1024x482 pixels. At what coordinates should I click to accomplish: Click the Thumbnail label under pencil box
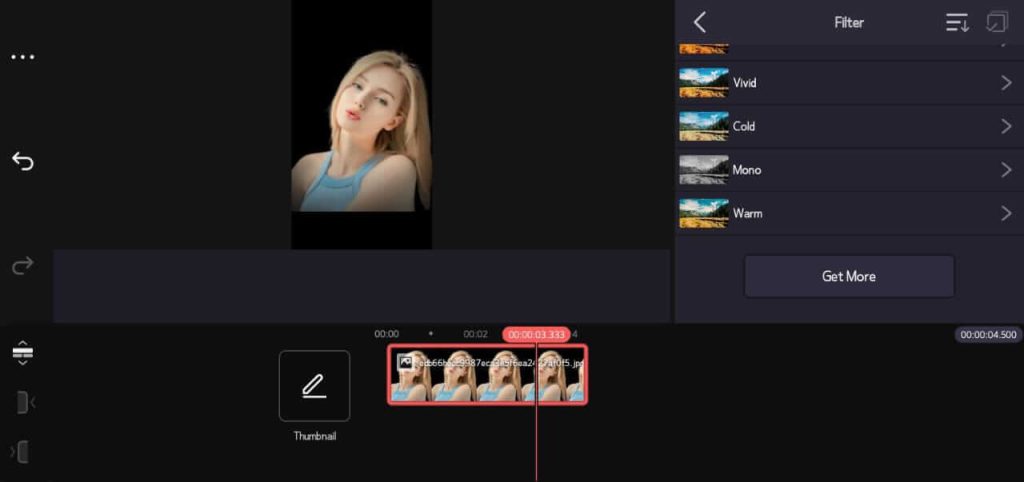[315, 436]
